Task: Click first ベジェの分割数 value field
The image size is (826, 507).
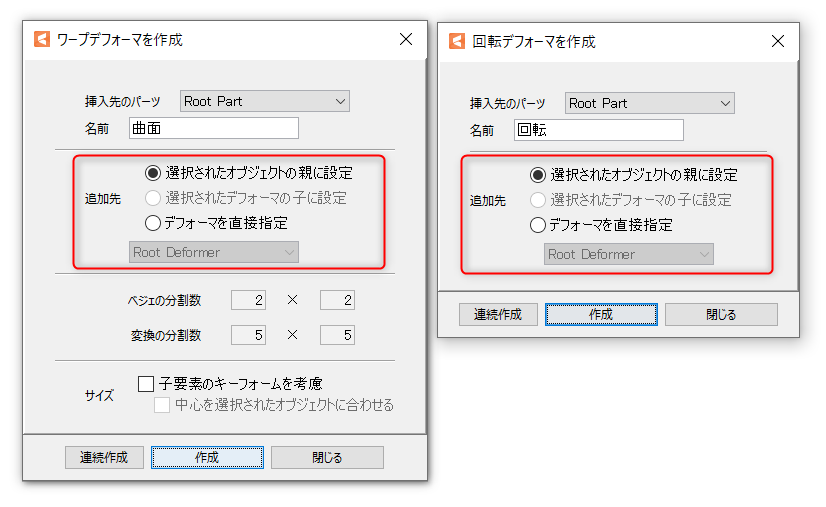Action: [x=248, y=300]
